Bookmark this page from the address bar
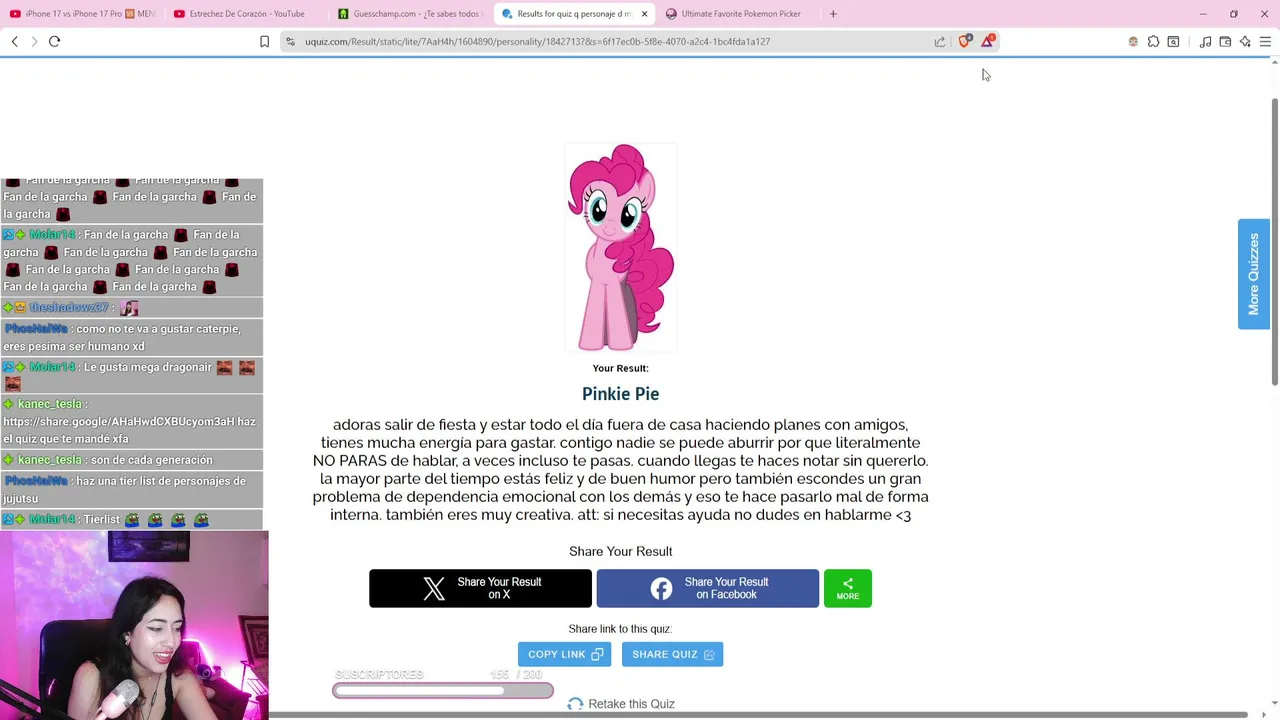This screenshot has width=1280, height=720. pos(264,41)
